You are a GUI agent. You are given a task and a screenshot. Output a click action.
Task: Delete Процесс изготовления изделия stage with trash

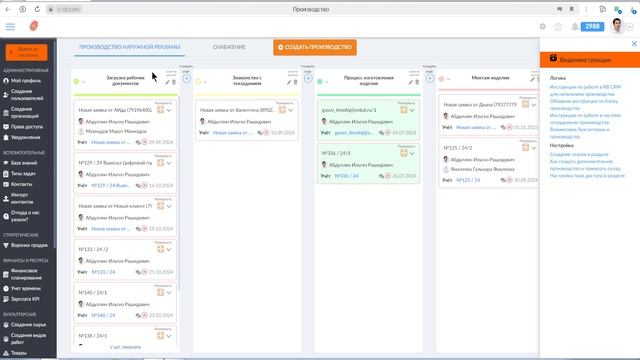point(417,82)
